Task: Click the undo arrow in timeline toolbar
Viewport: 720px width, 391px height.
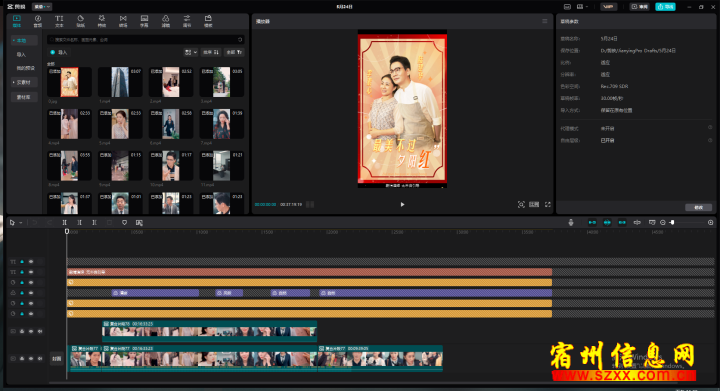Action: point(34,223)
